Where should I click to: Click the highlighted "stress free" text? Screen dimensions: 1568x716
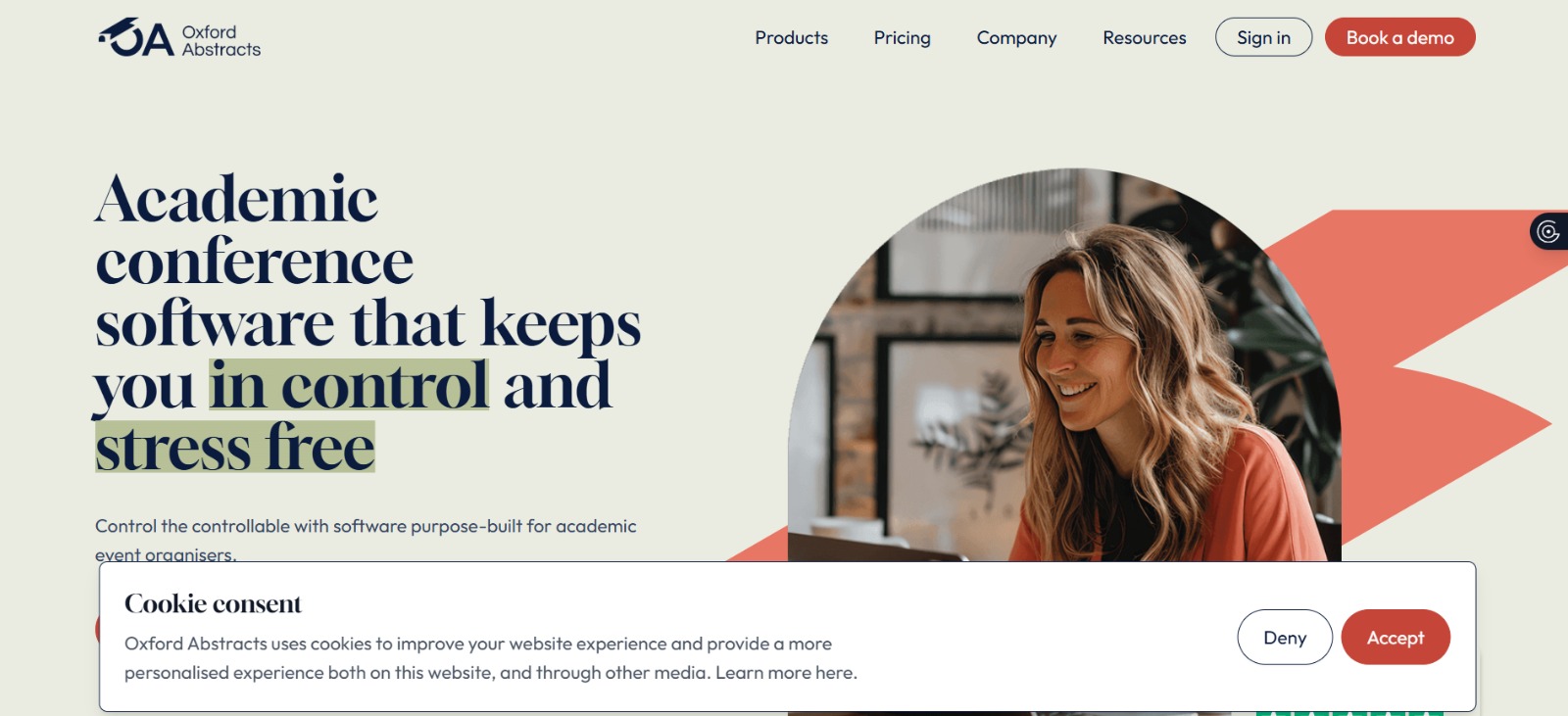point(235,447)
